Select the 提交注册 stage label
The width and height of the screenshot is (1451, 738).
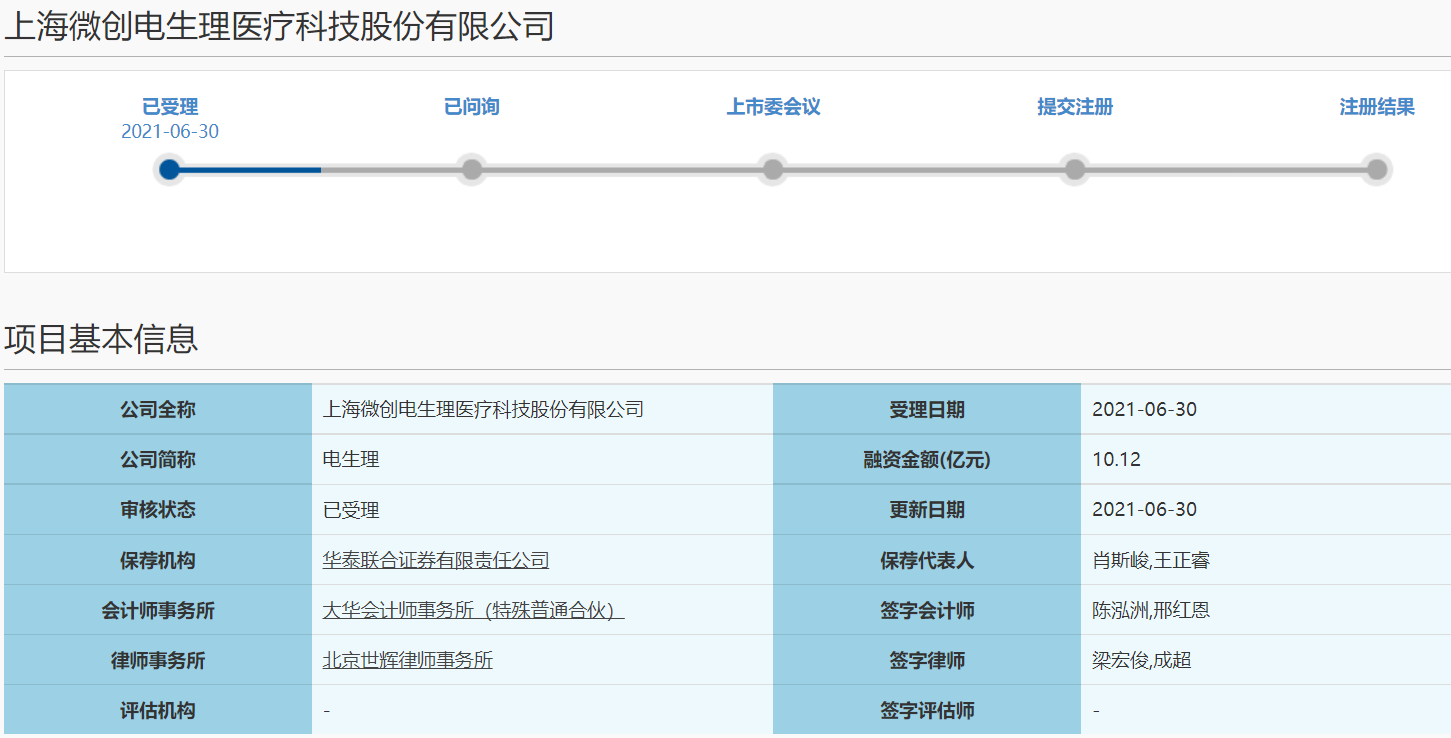pos(1075,107)
